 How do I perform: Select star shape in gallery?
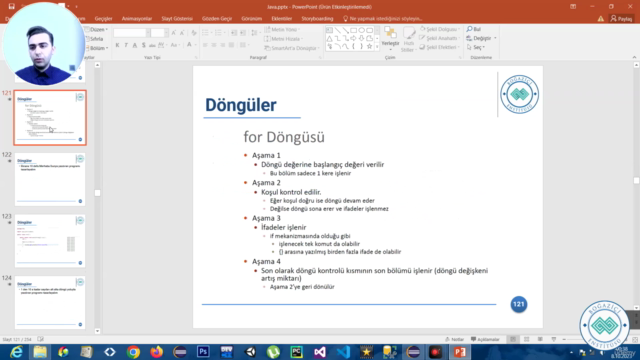tap(369, 47)
